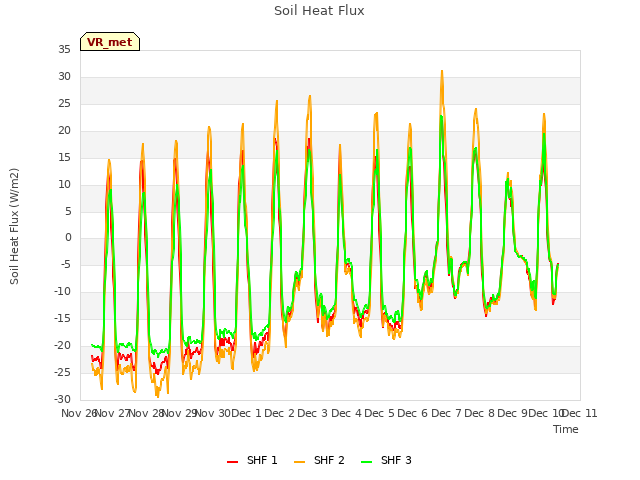Click the Soil Heat Flux chart title
The width and height of the screenshot is (640, 480).
pyautogui.click(x=319, y=11)
